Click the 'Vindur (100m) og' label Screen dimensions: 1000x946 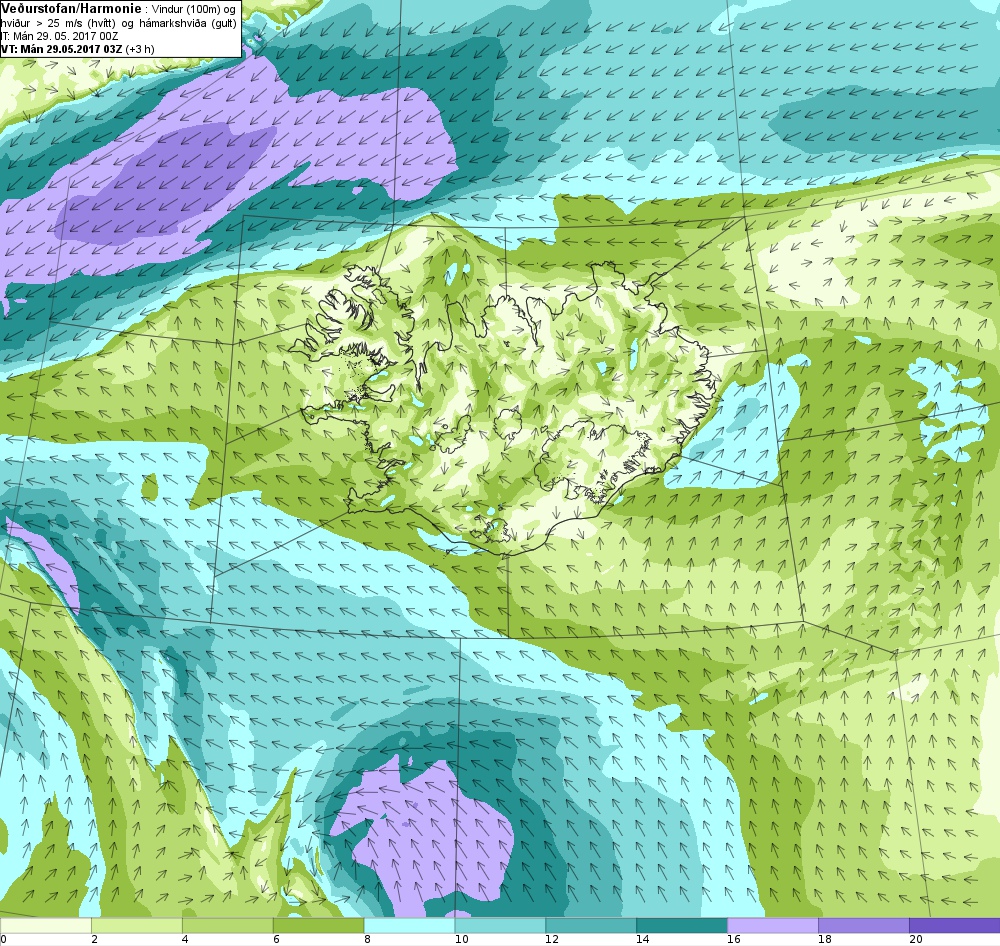click(195, 10)
